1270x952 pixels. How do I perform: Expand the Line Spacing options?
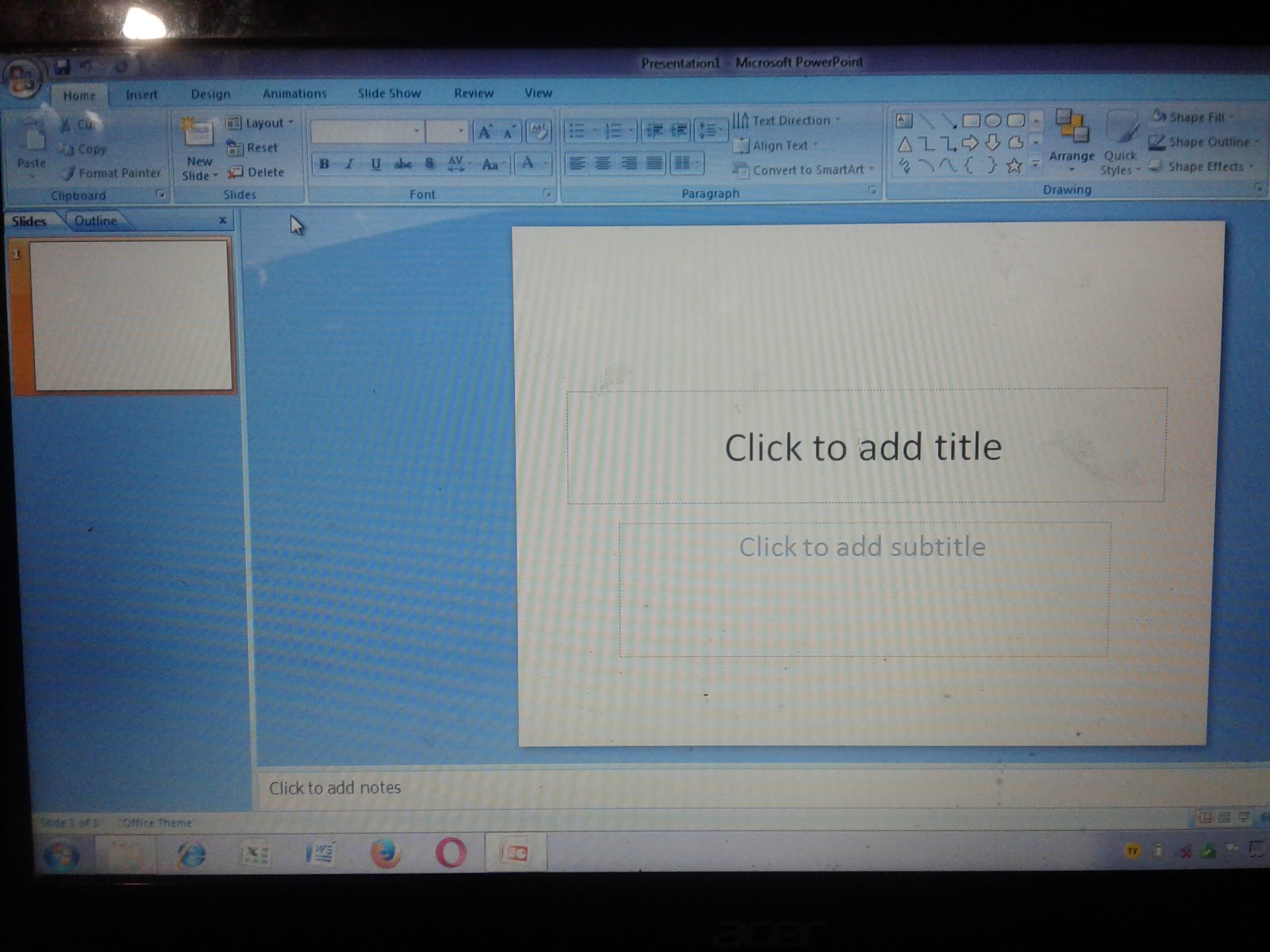(710, 131)
